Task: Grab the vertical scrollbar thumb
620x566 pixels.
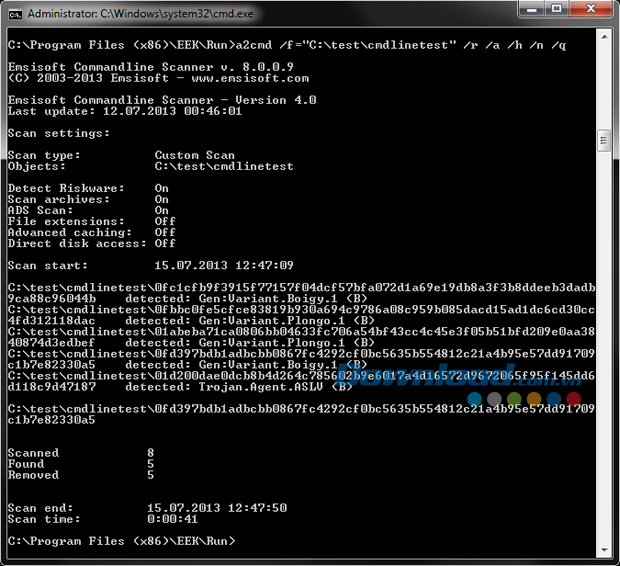Action: coord(604,140)
